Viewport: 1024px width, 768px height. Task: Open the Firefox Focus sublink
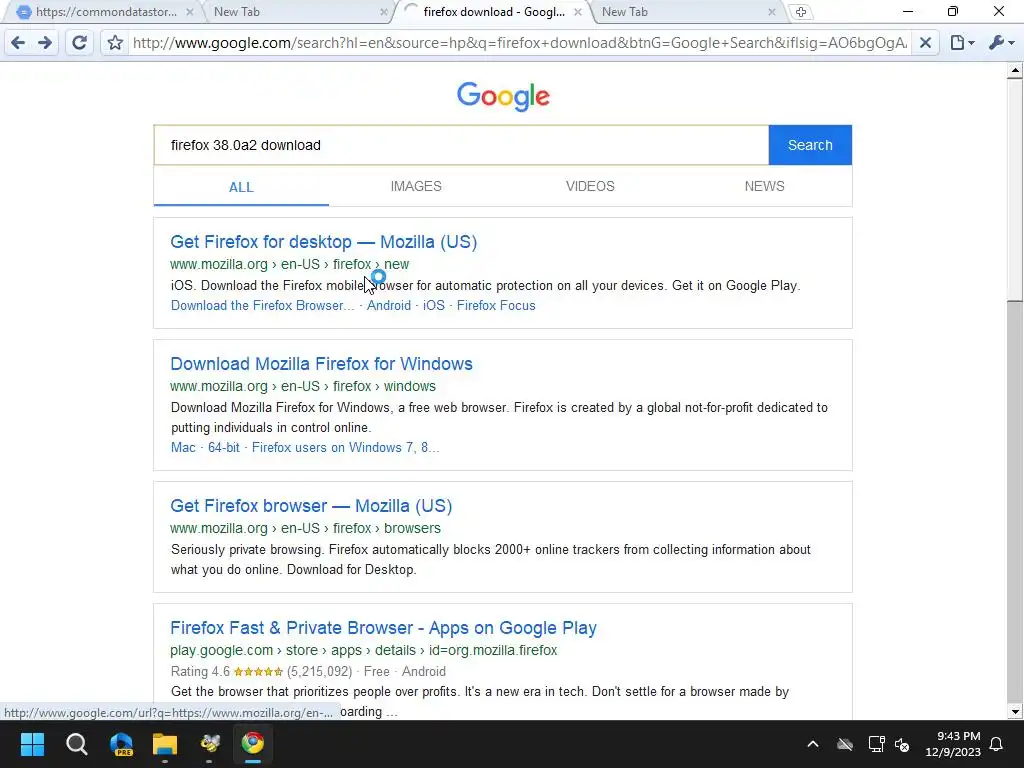pos(496,306)
